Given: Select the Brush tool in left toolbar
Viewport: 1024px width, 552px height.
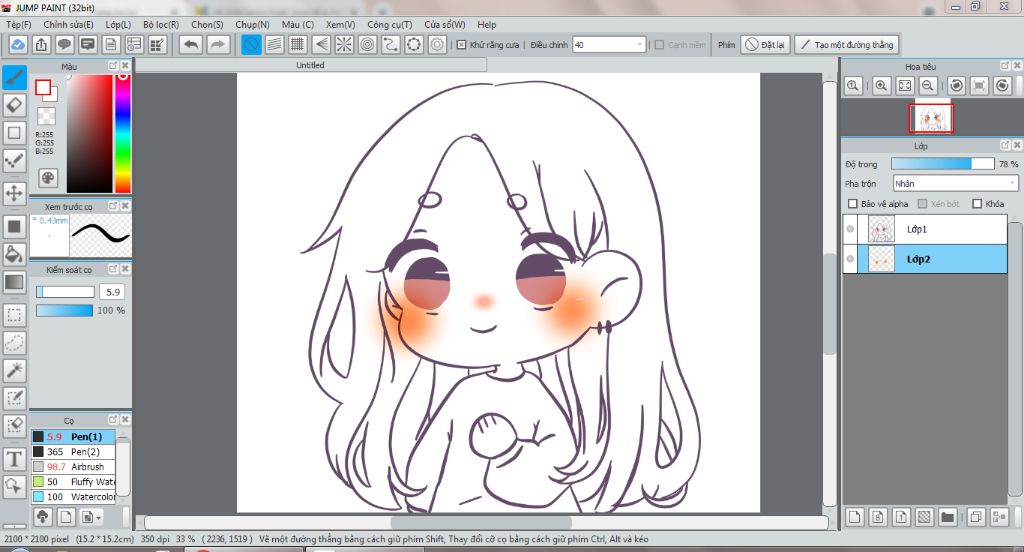Looking at the screenshot, I should coord(14,77).
